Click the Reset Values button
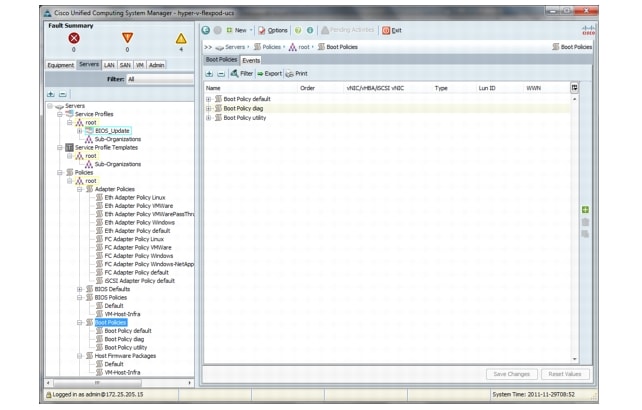This screenshot has height=410, width=642. (x=565, y=374)
